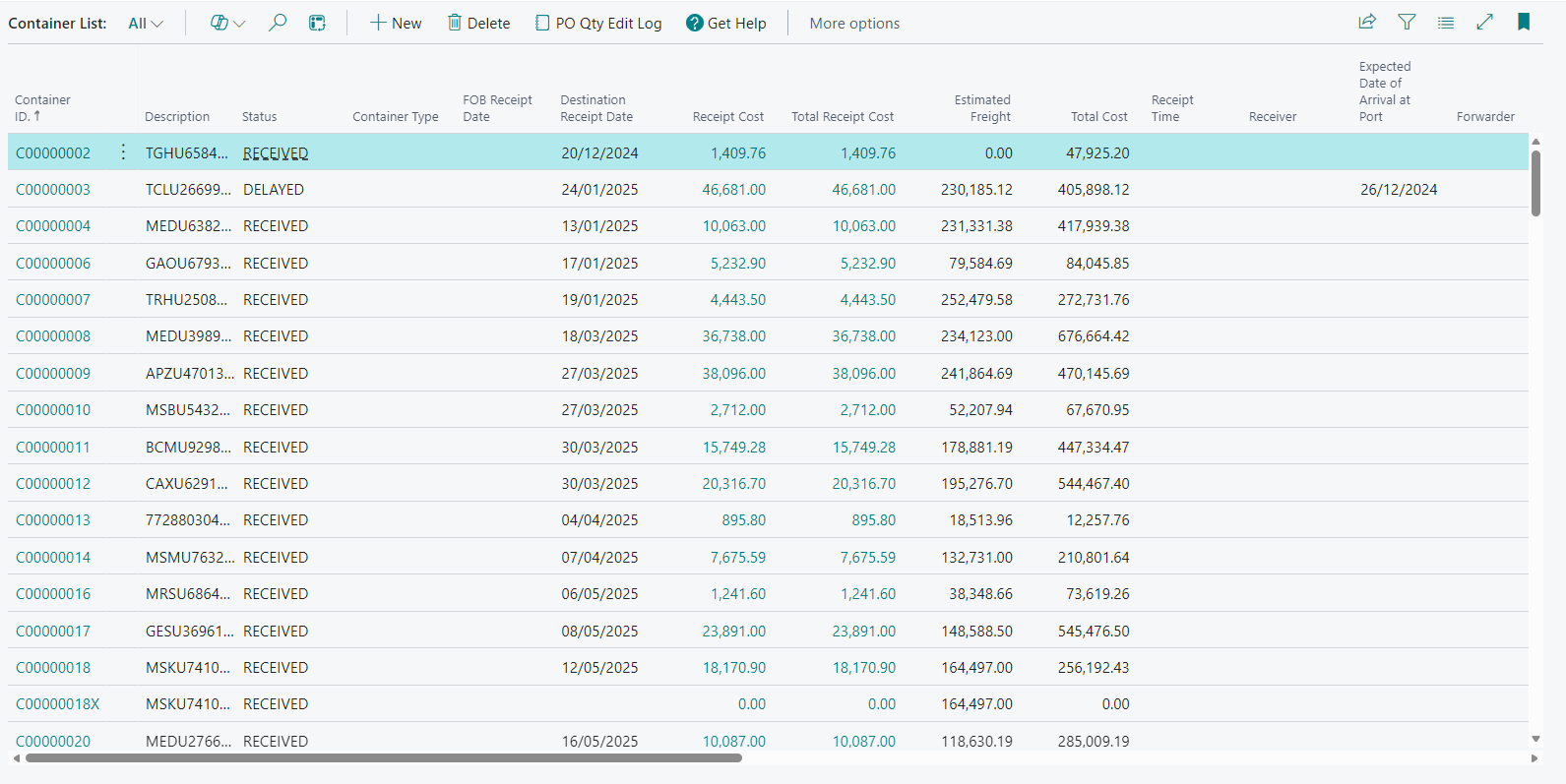
Task: Click the Estimated Freight column header
Action: (x=982, y=108)
